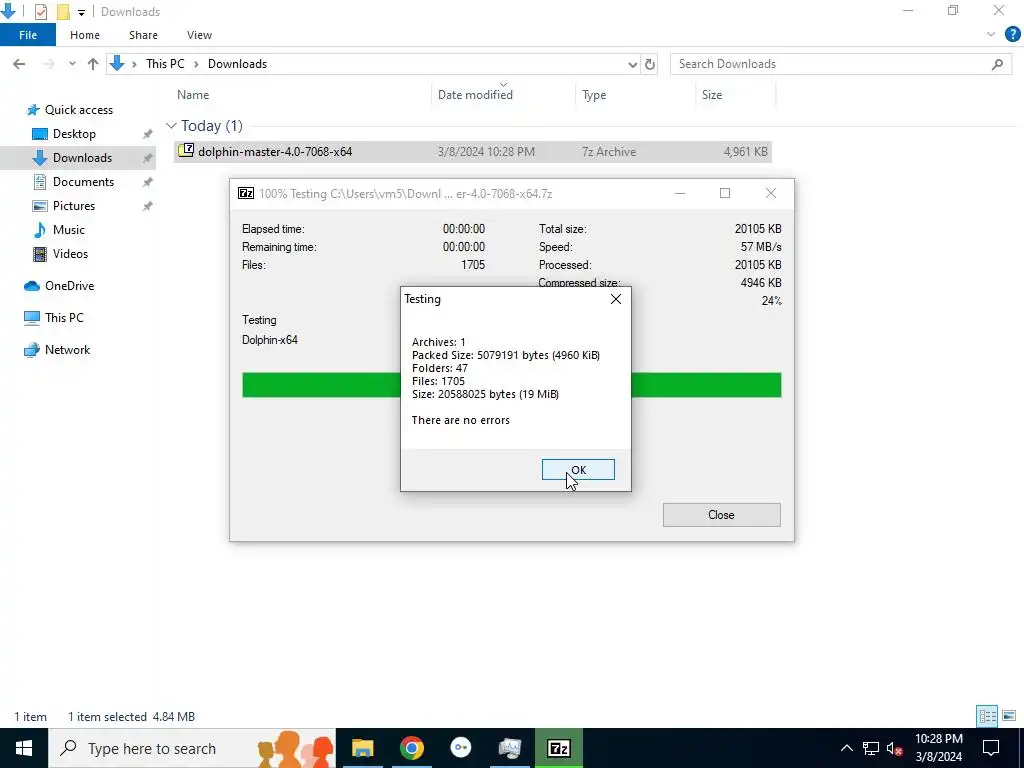Go forward in Explorer navigation

click(48, 64)
